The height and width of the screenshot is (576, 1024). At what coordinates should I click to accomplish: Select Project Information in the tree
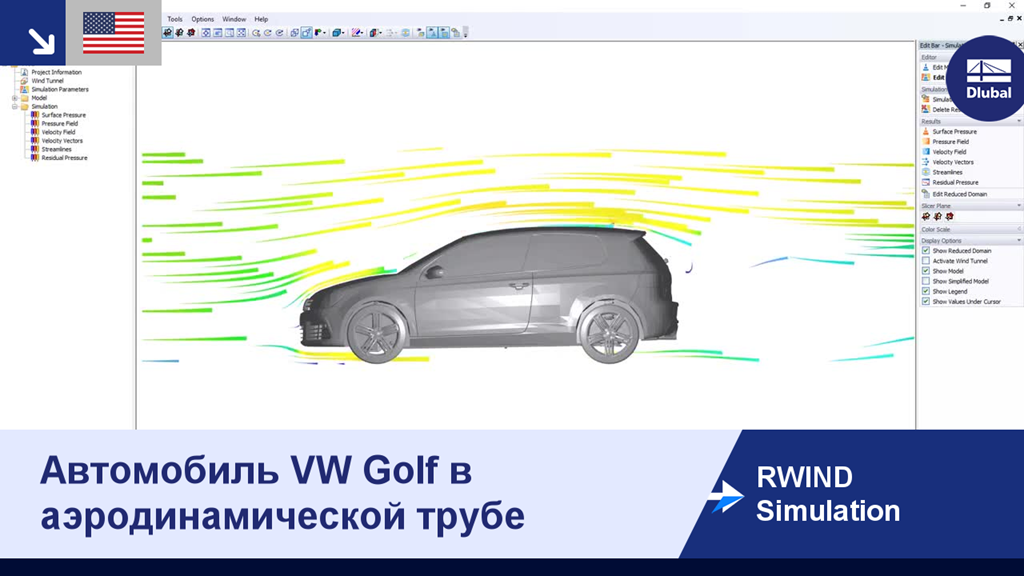click(56, 72)
